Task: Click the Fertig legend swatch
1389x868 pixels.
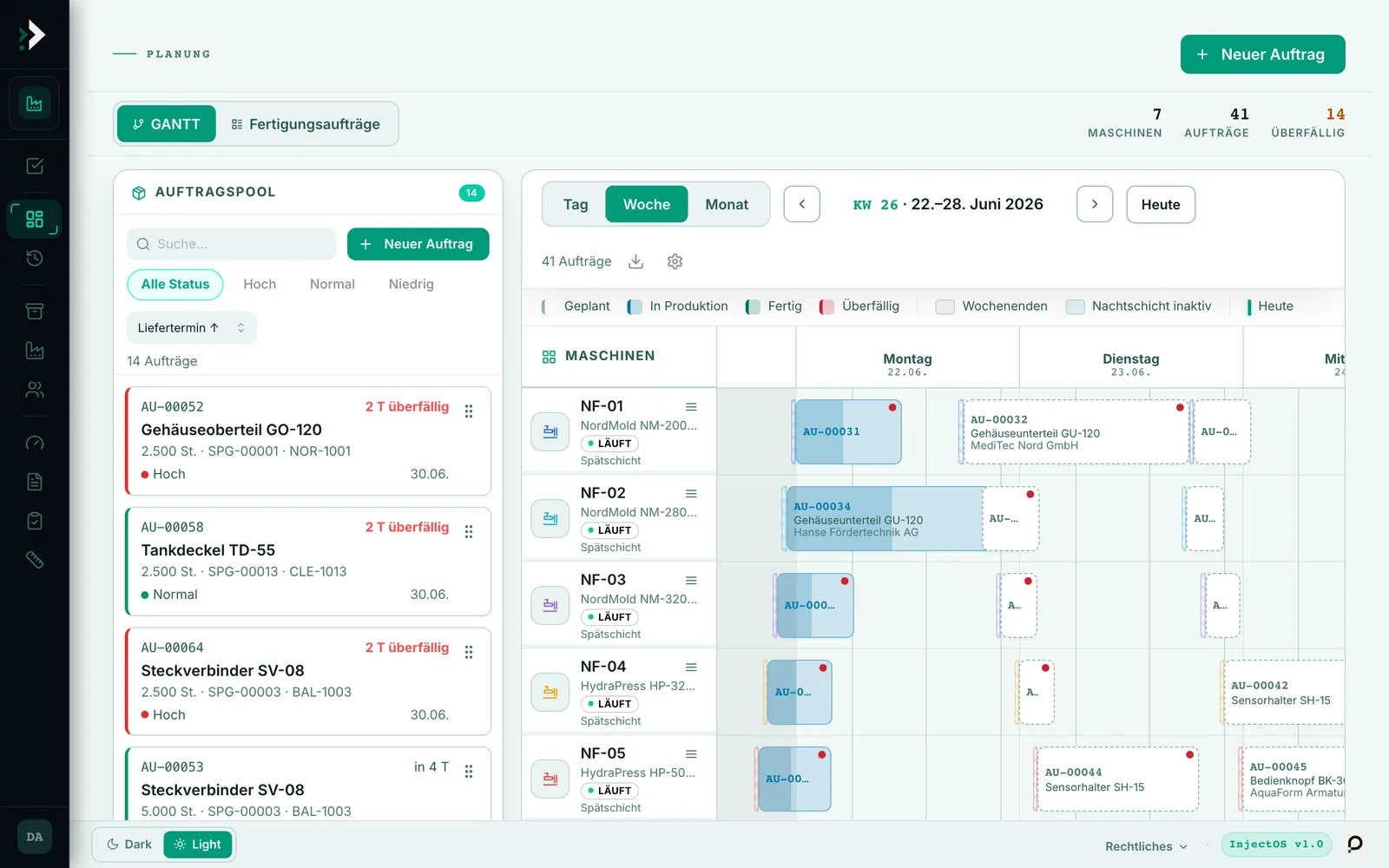Action: point(753,306)
